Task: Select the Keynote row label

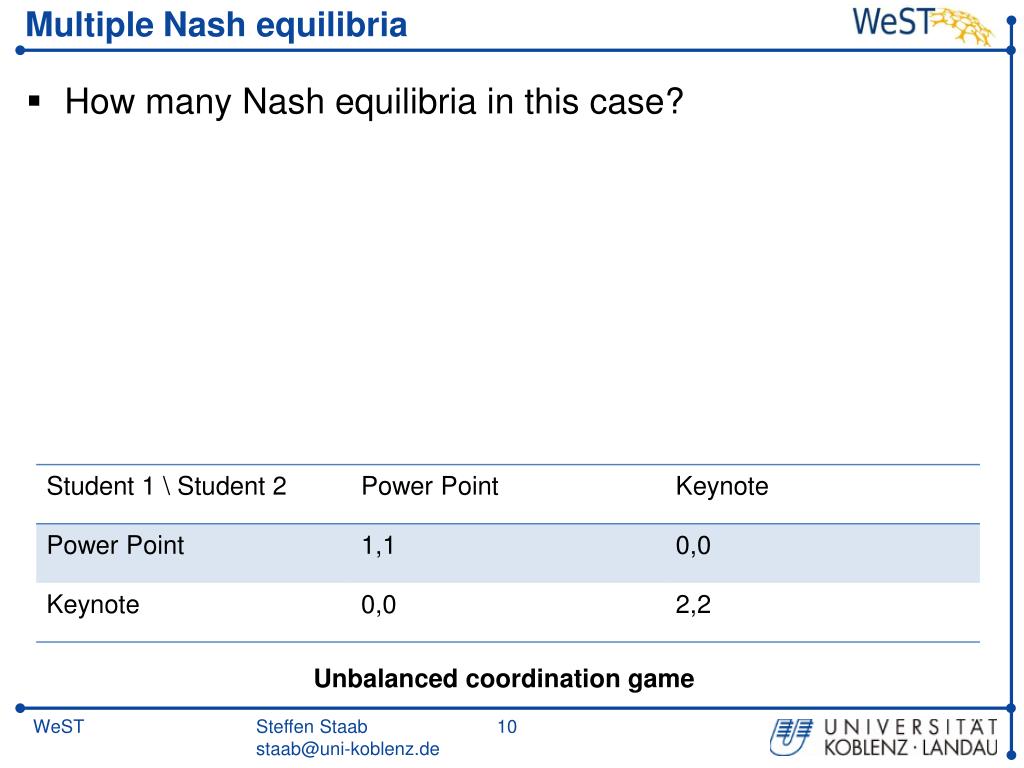Action: coord(93,605)
